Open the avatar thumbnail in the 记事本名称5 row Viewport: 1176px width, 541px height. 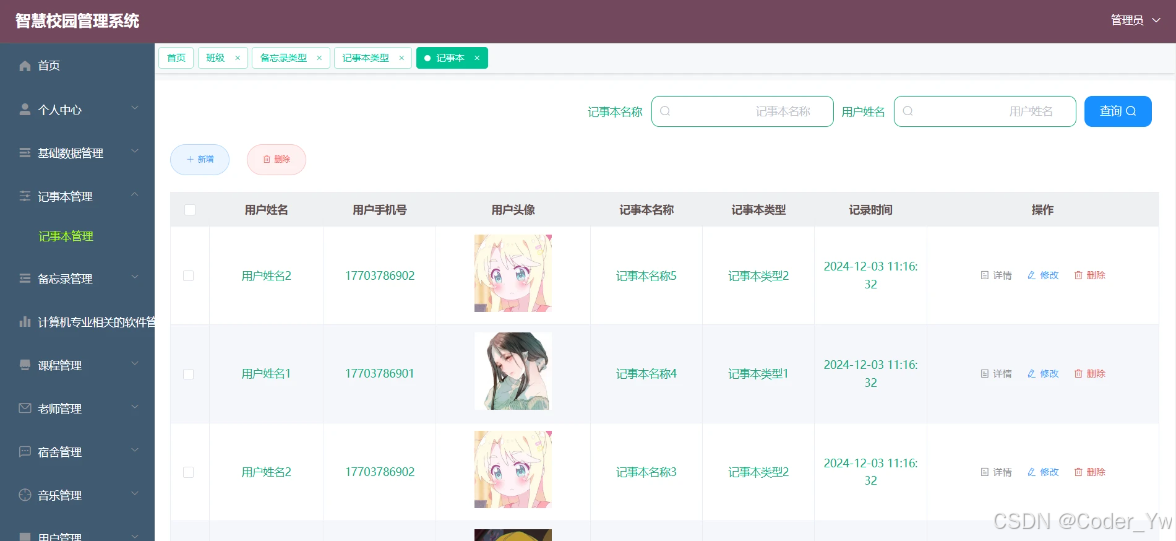pyautogui.click(x=513, y=273)
